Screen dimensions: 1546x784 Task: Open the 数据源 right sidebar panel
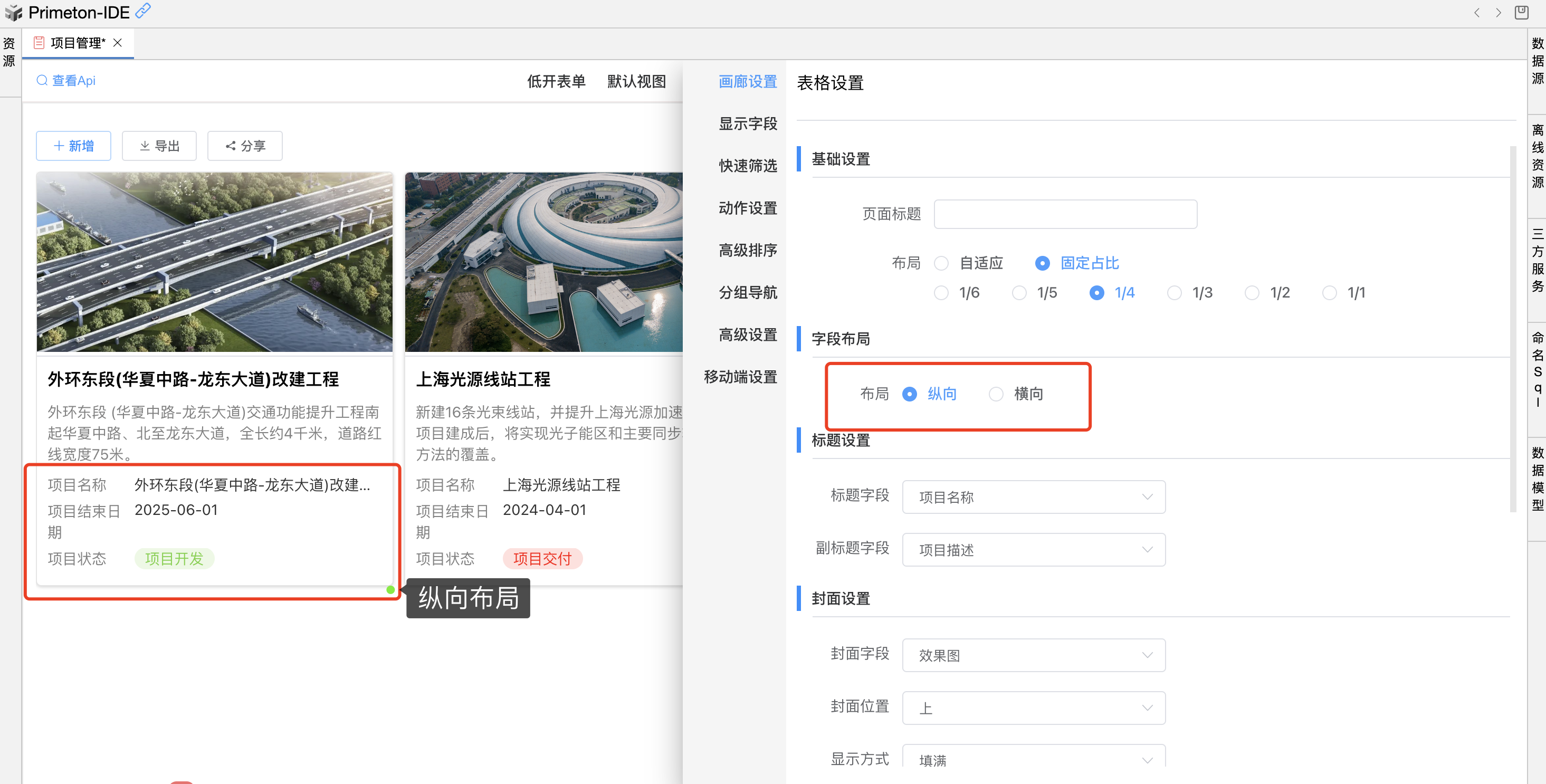click(1537, 61)
